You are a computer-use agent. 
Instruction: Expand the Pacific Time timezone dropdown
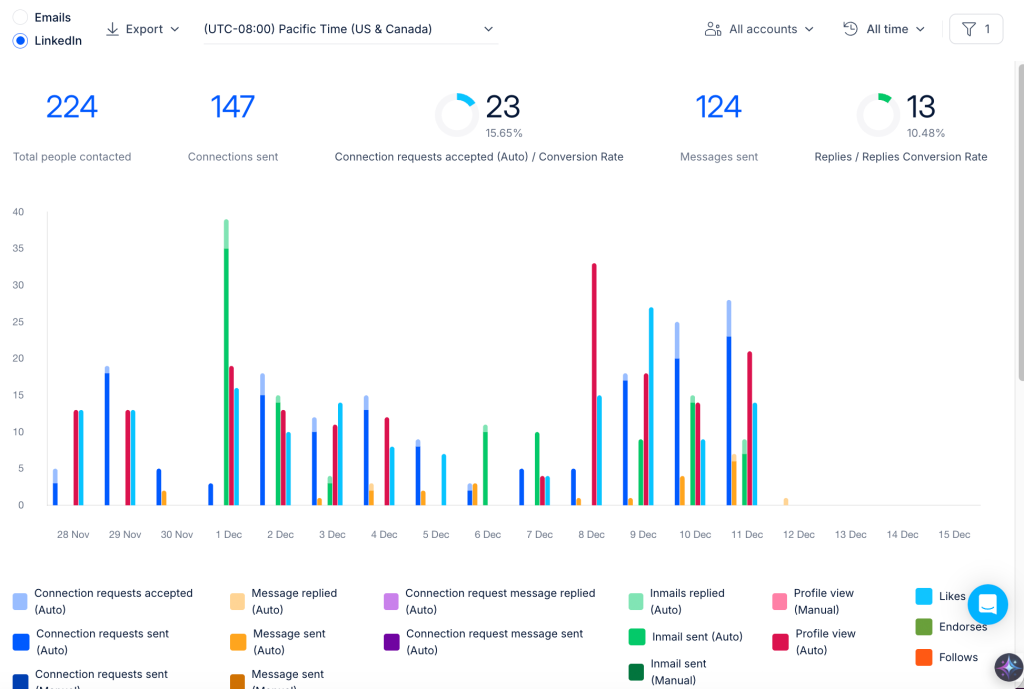tap(351, 29)
